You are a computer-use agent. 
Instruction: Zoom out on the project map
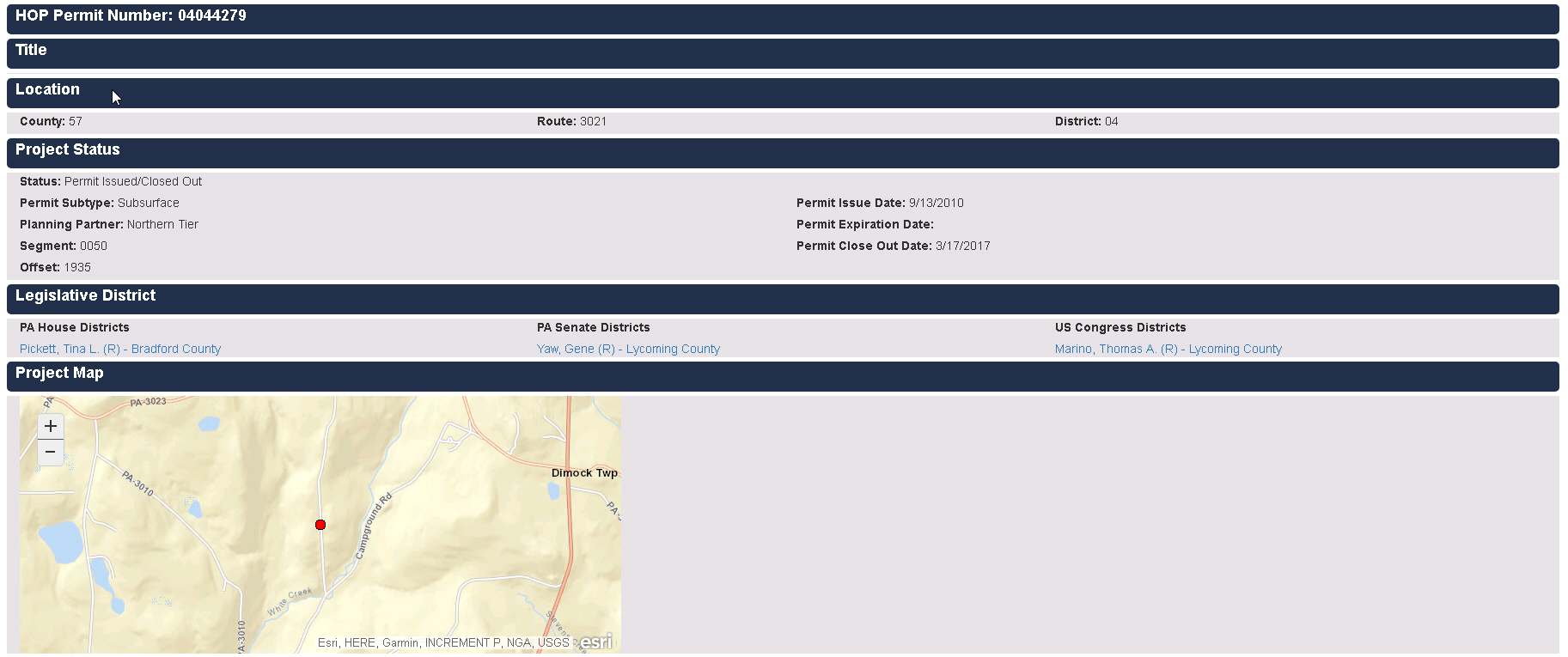[x=51, y=453]
